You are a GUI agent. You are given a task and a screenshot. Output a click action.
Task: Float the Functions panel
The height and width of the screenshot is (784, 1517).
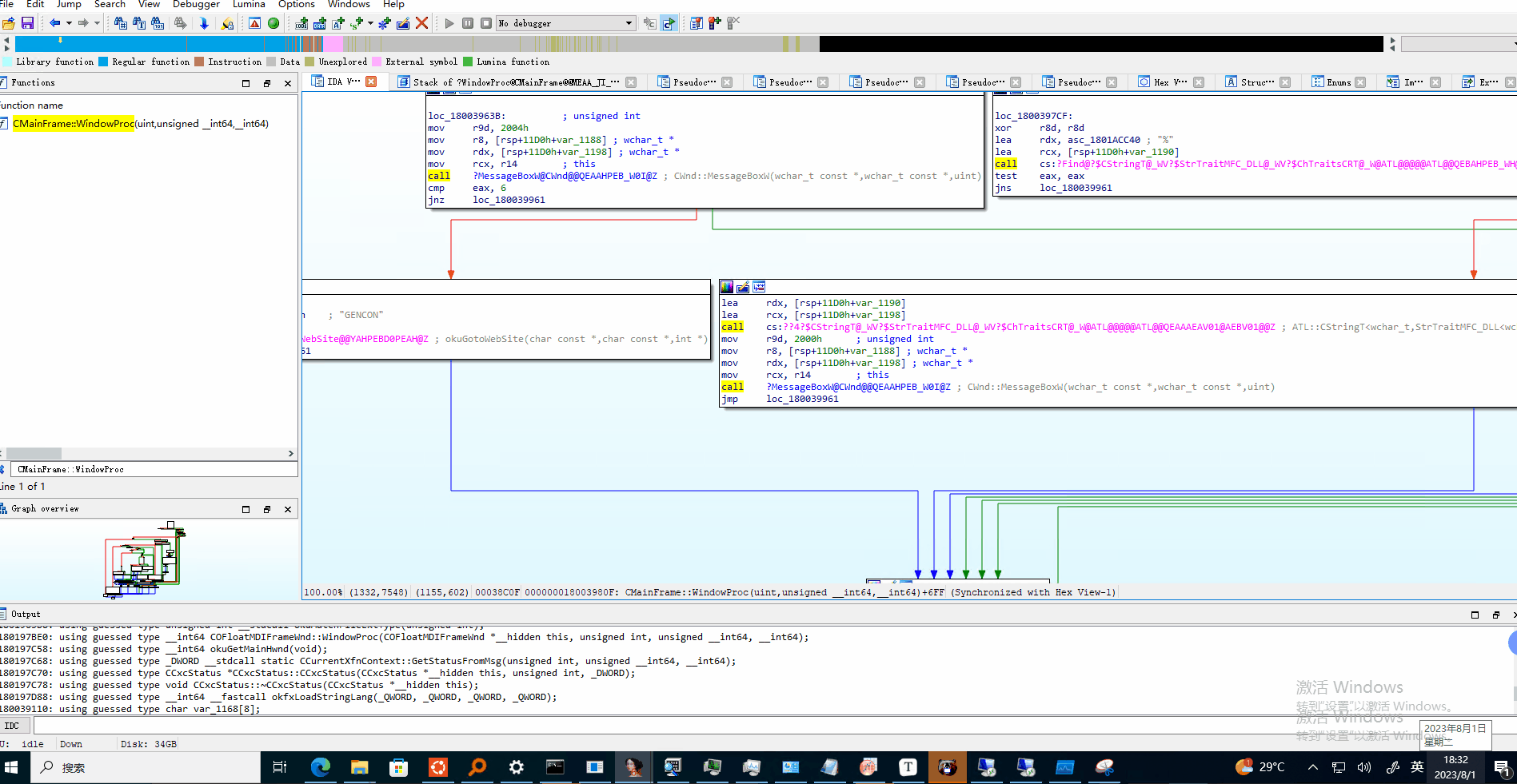[267, 83]
